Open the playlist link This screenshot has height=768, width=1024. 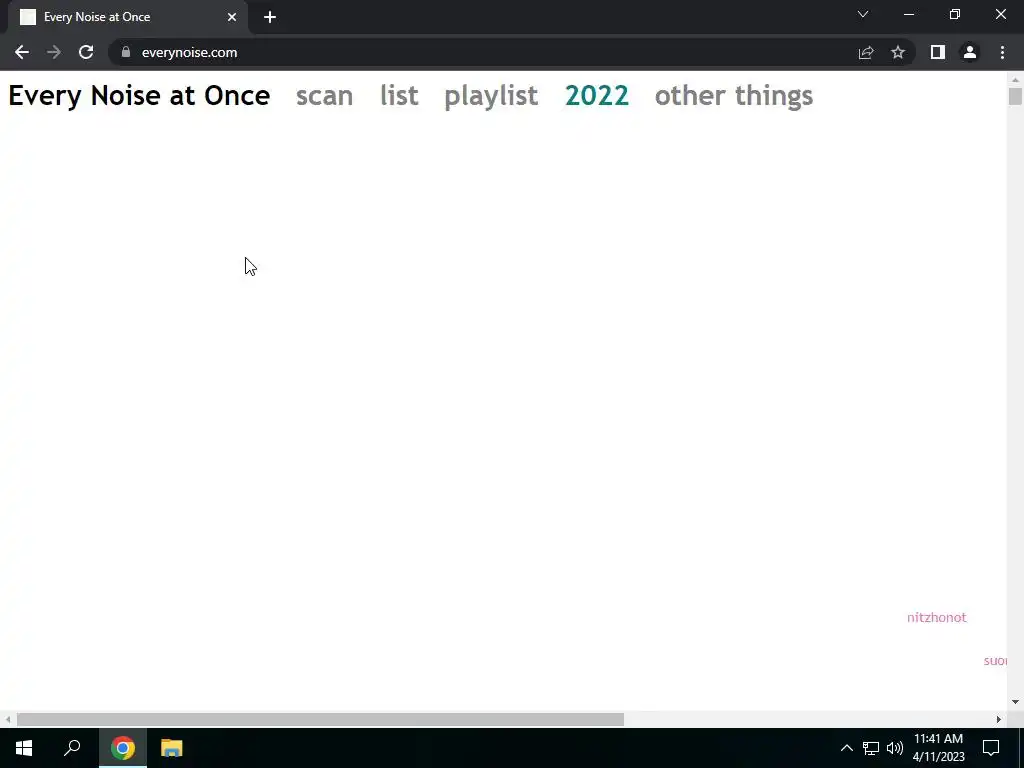click(491, 97)
